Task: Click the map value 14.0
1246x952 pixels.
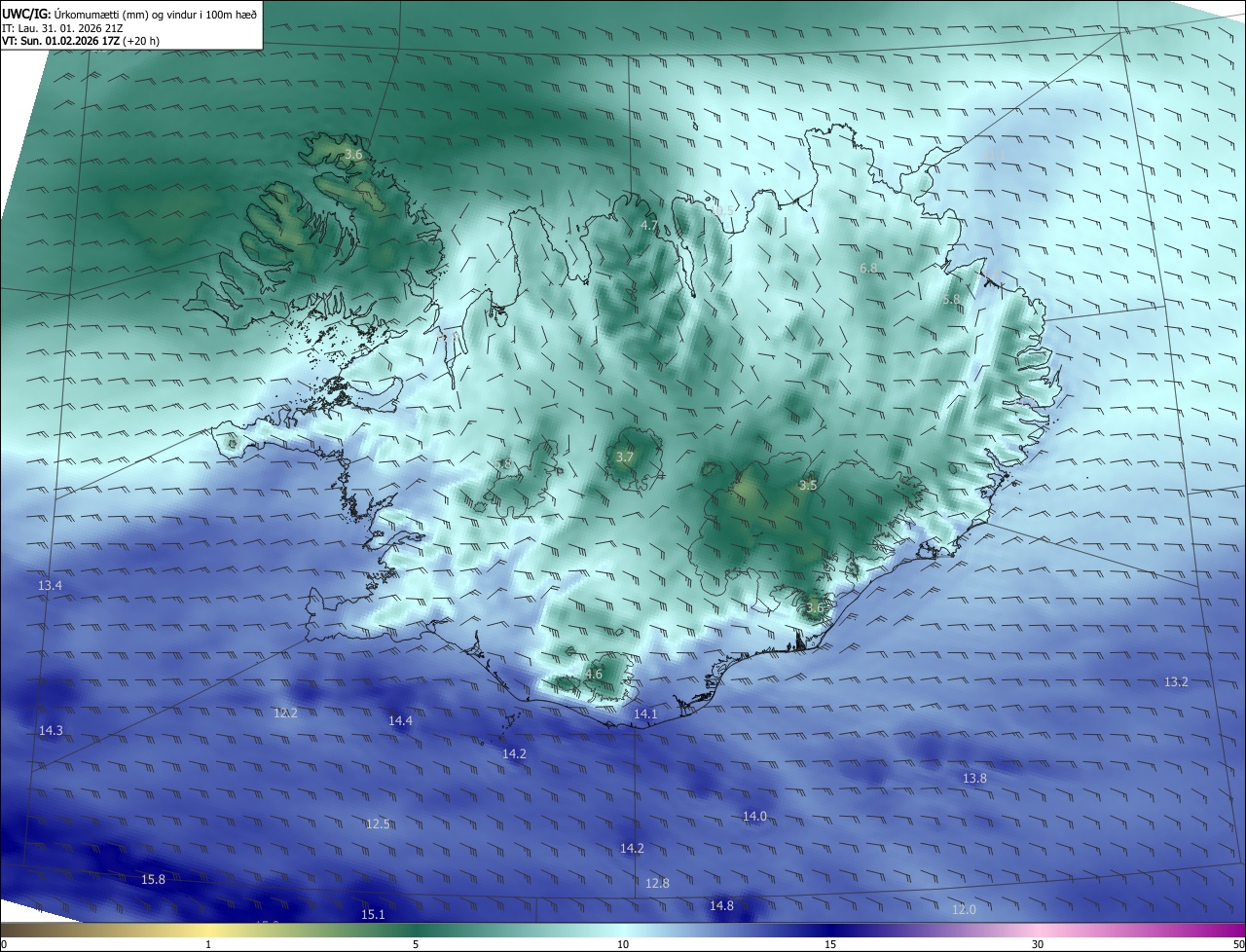Action: coord(754,816)
